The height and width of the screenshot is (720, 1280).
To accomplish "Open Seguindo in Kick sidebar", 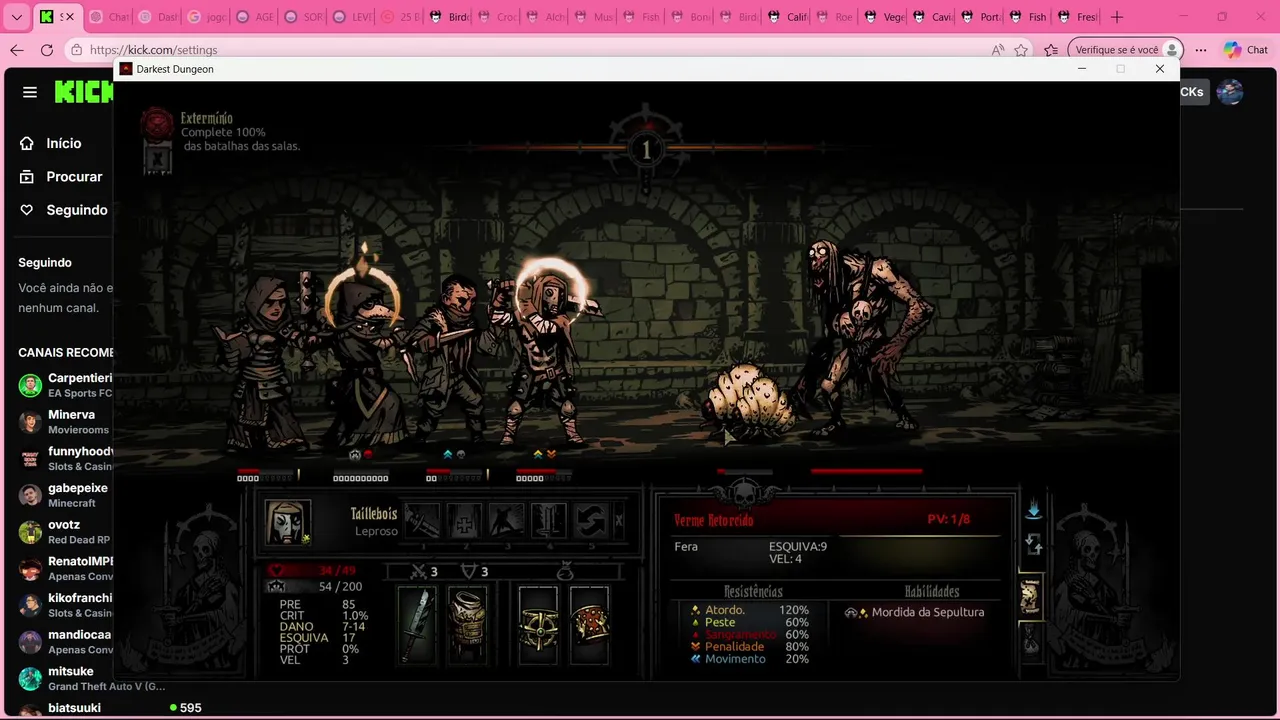I will 63,210.
